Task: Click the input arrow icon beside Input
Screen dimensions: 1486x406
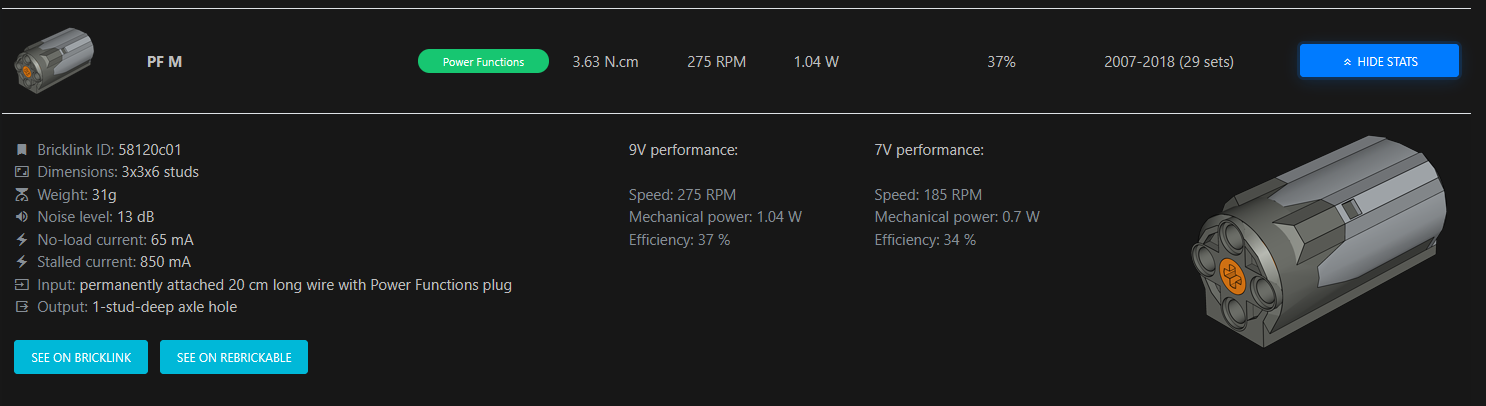Action: 22,285
